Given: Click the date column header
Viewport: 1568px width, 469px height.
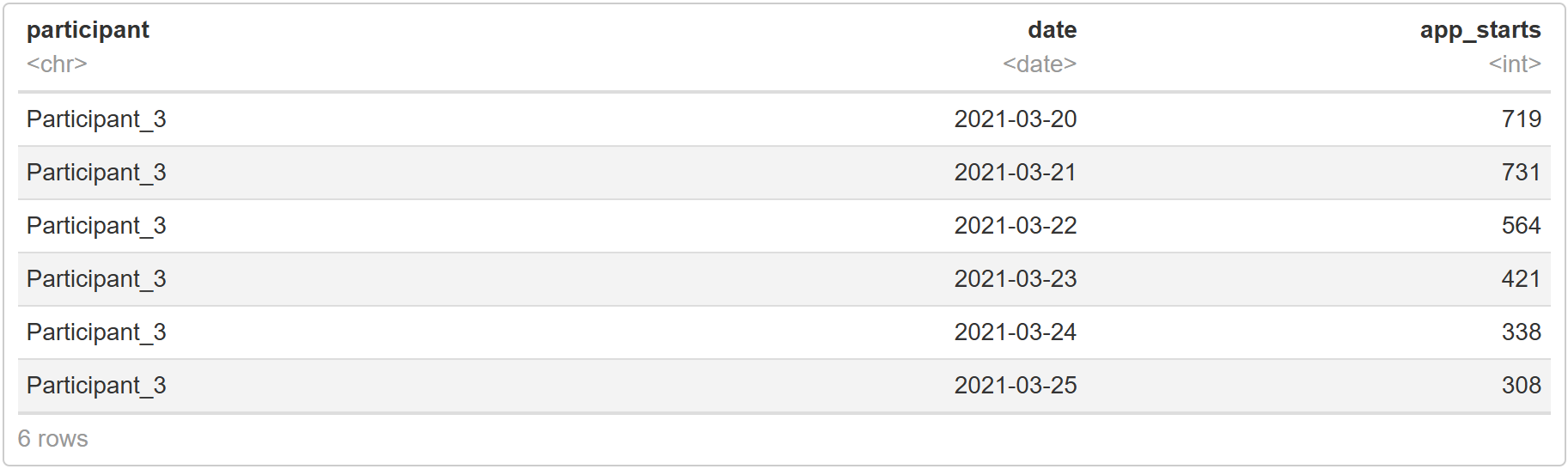Looking at the screenshot, I should (x=1052, y=30).
